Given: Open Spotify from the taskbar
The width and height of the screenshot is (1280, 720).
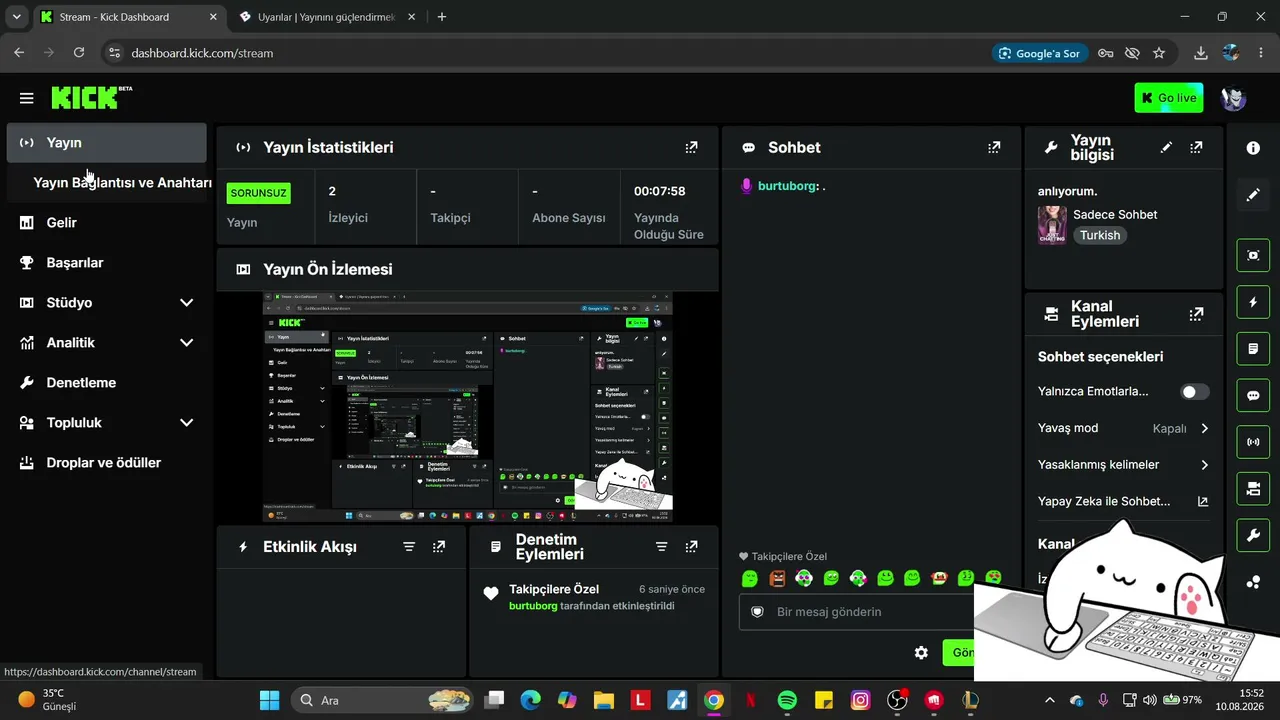Looking at the screenshot, I should 787,700.
